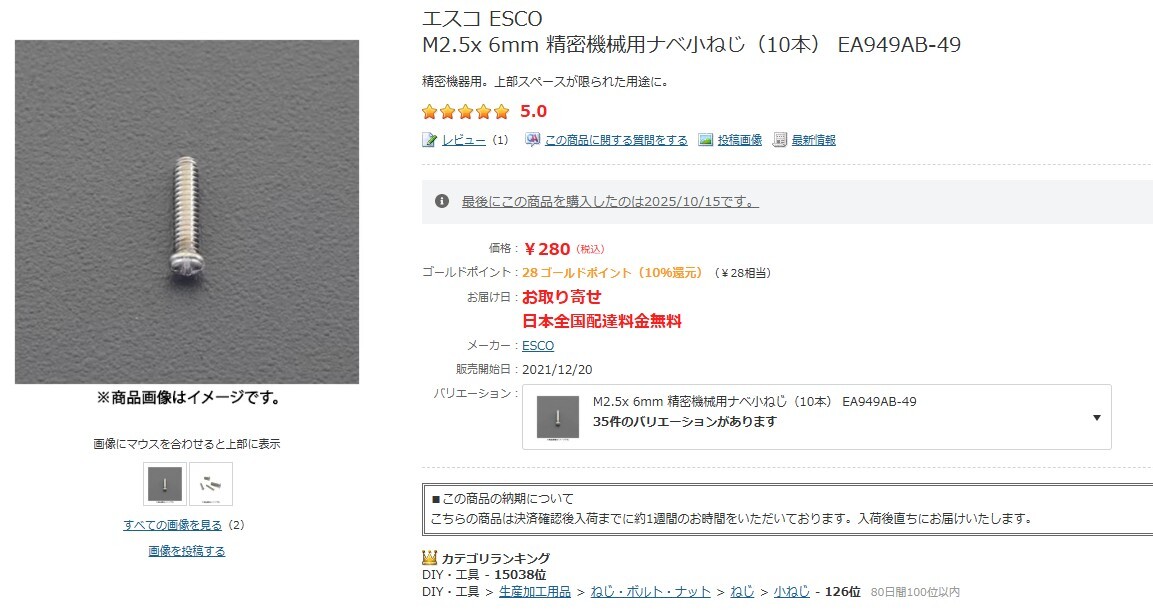Click the last purchase date notice link

click(608, 200)
